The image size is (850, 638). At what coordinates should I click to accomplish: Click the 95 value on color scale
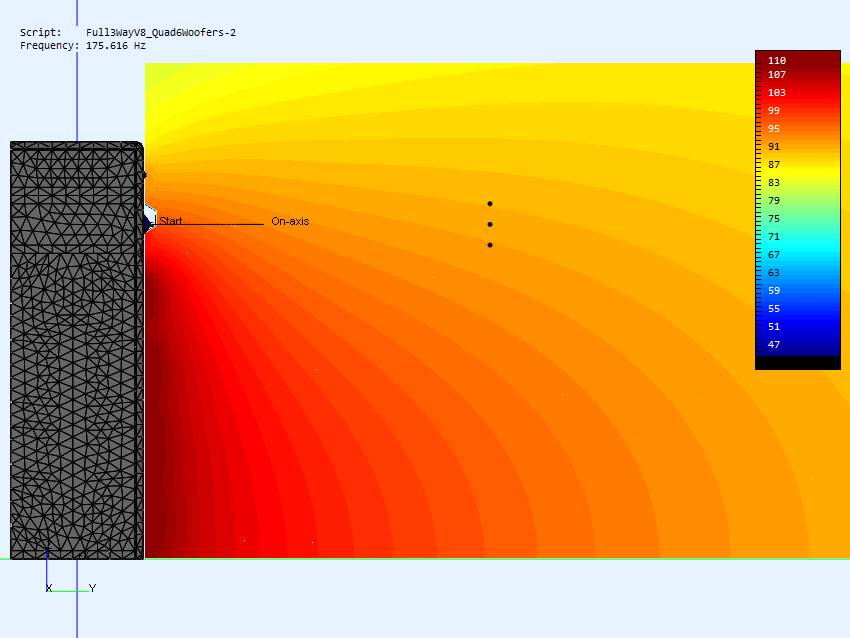coord(774,128)
